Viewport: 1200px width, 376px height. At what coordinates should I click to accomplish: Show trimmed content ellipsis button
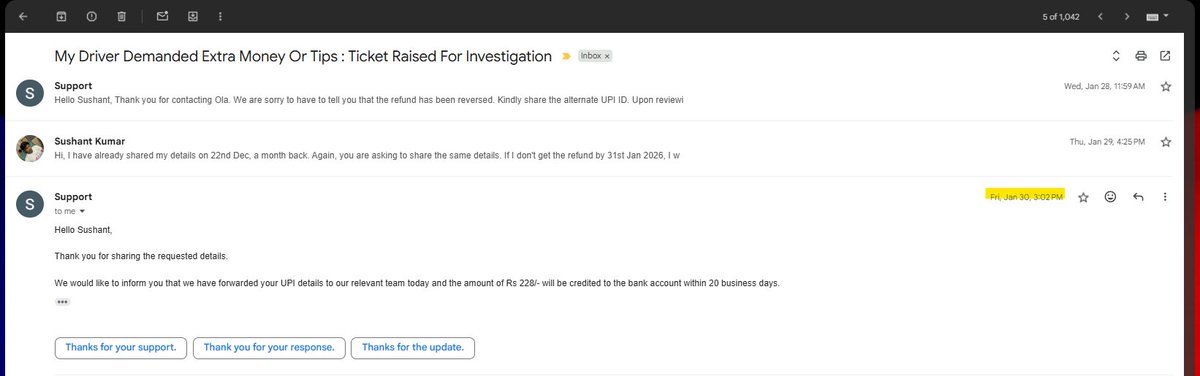[x=62, y=301]
